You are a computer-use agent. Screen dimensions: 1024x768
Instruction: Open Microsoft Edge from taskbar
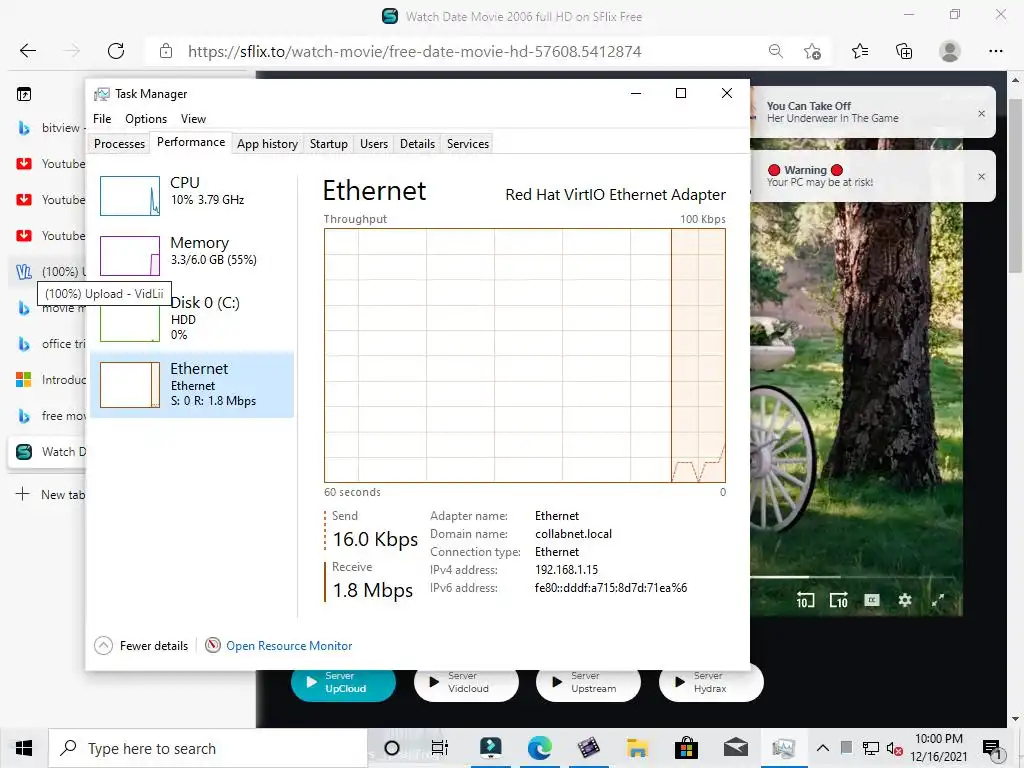tap(539, 748)
